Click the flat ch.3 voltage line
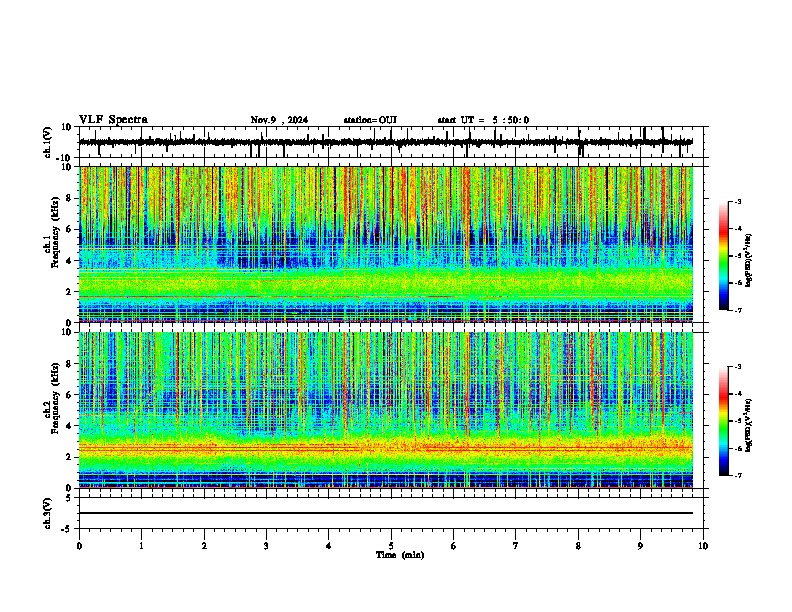Image resolution: width=792 pixels, height=612 pixels. pos(386,513)
